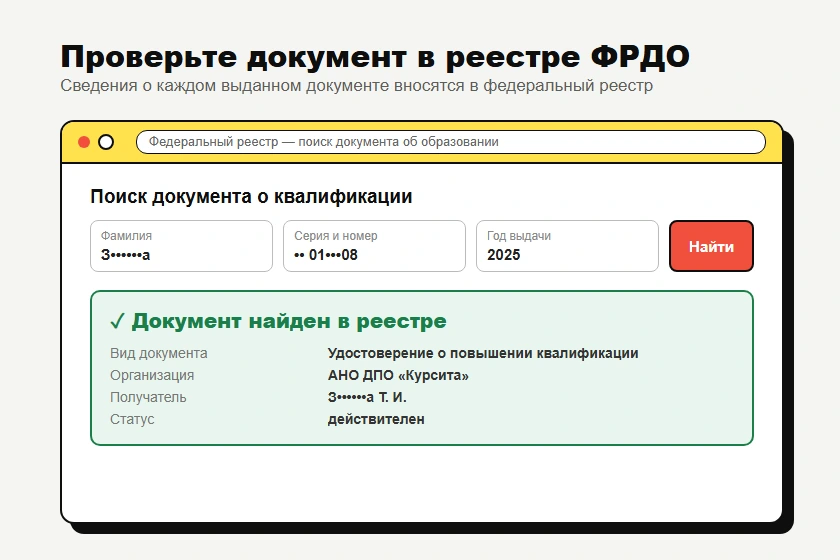This screenshot has width=840, height=560.
Task: Click the Федеральный реестр address bar
Action: [451, 142]
